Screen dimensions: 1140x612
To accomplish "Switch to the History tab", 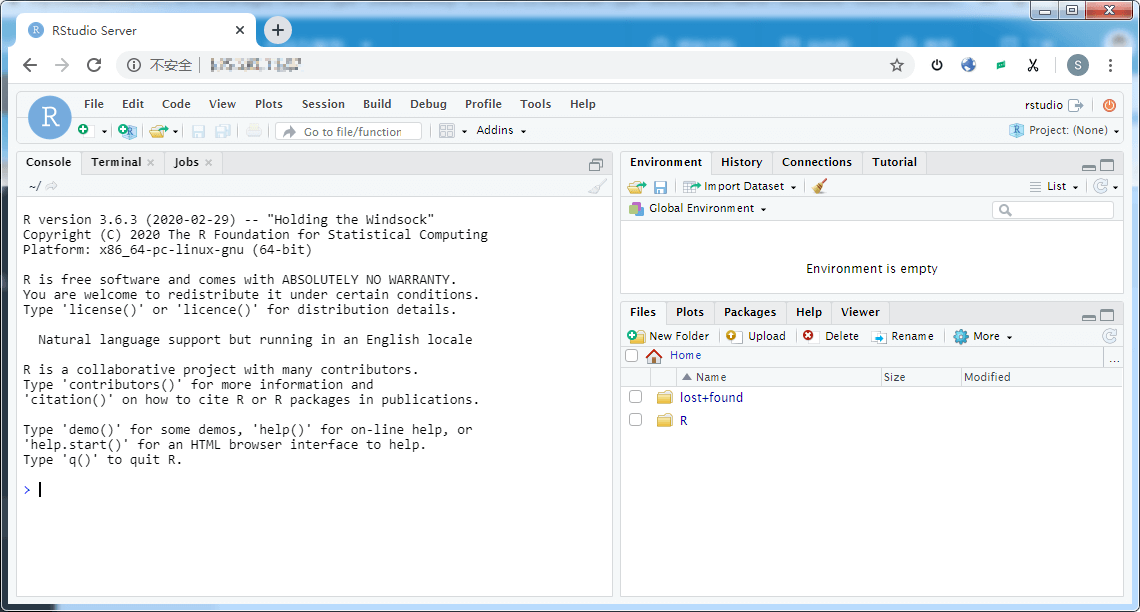I will coord(742,162).
